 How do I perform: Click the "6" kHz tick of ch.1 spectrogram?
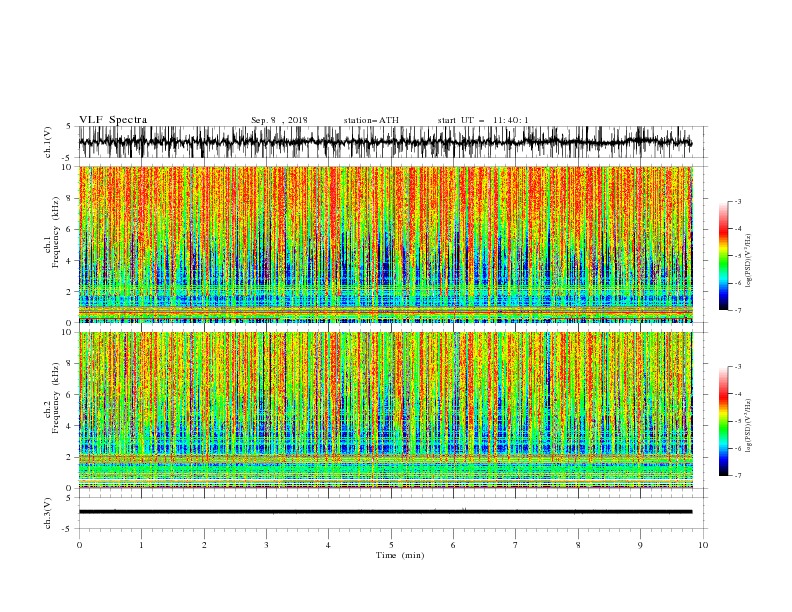69,229
